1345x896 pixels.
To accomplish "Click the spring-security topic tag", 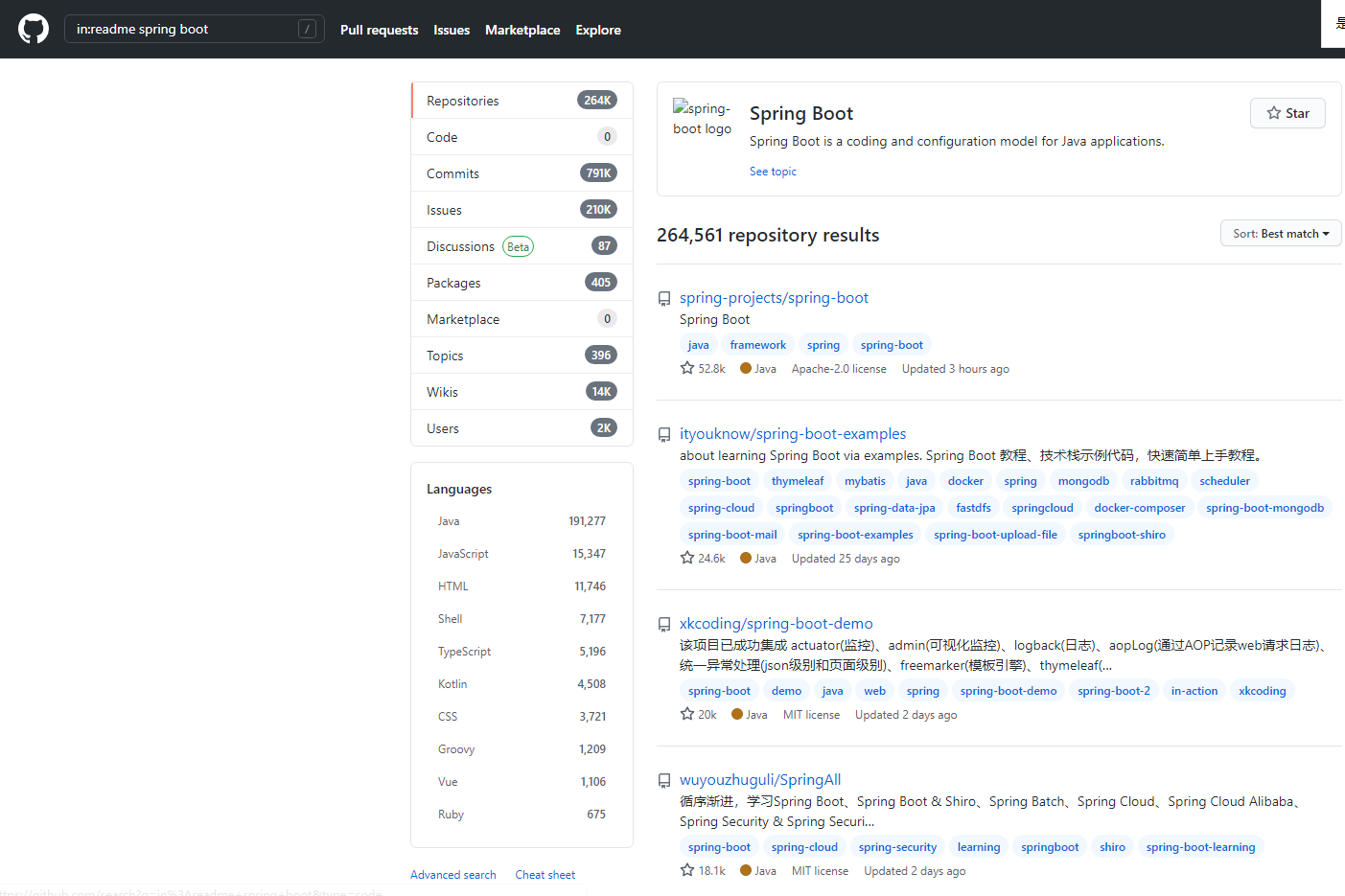I will tap(897, 847).
